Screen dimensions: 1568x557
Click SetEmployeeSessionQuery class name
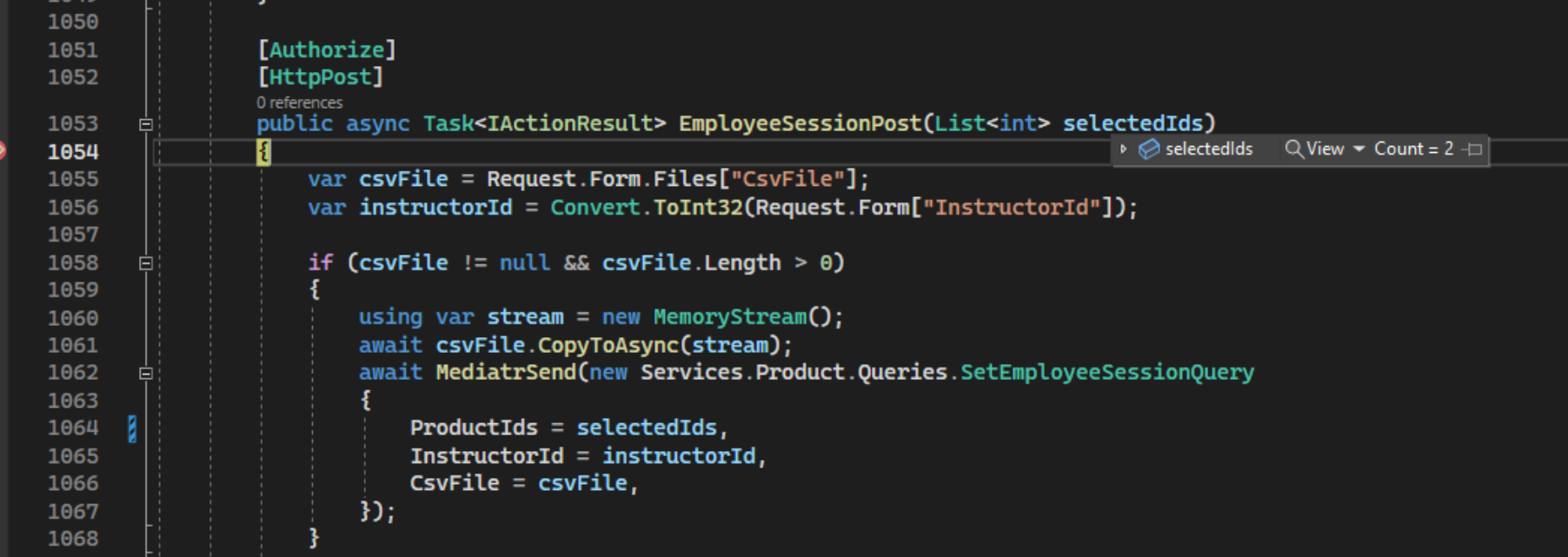(x=1106, y=373)
